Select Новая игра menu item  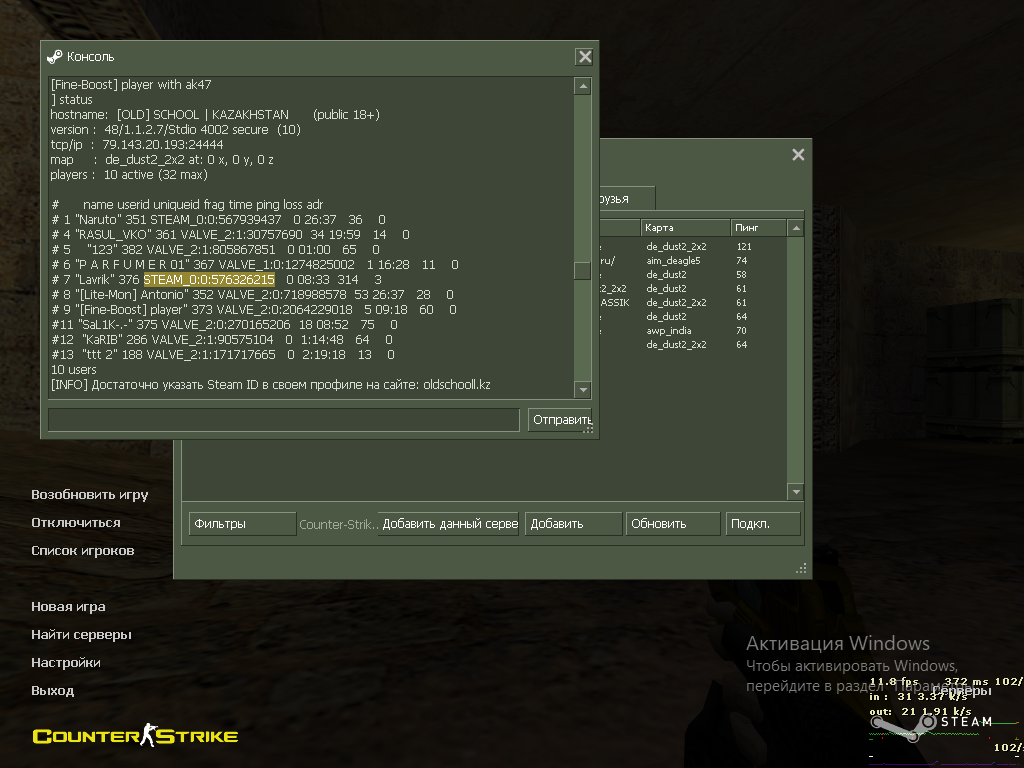coord(68,607)
